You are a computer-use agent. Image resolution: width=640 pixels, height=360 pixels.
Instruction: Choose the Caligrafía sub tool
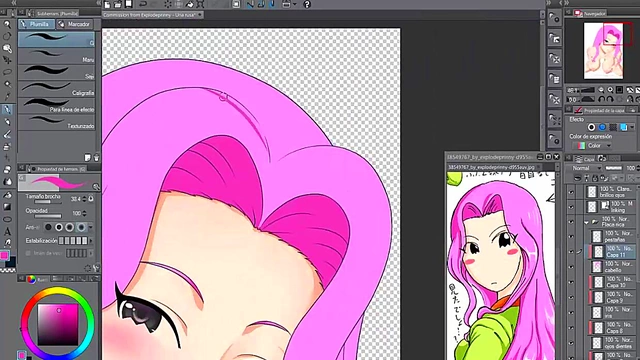point(56,89)
